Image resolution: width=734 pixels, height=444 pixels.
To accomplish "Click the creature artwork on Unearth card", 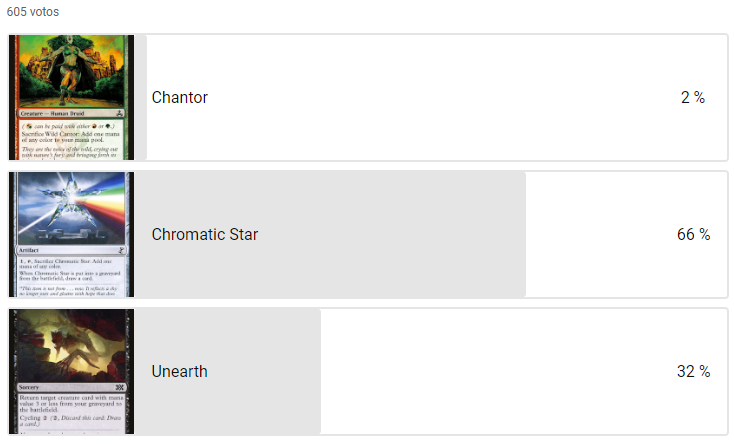I will pos(71,345).
